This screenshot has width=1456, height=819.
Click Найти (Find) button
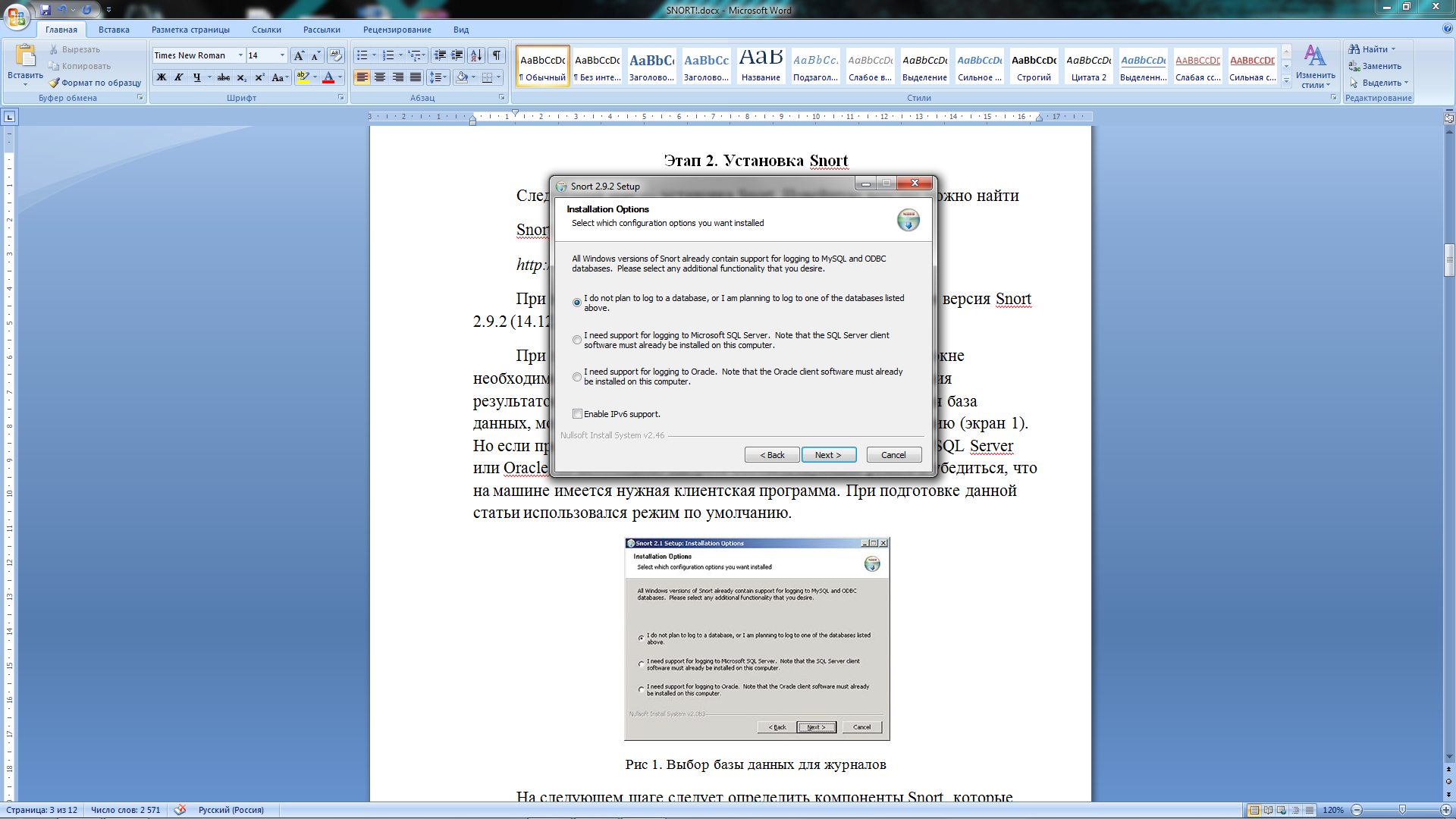click(x=1372, y=49)
